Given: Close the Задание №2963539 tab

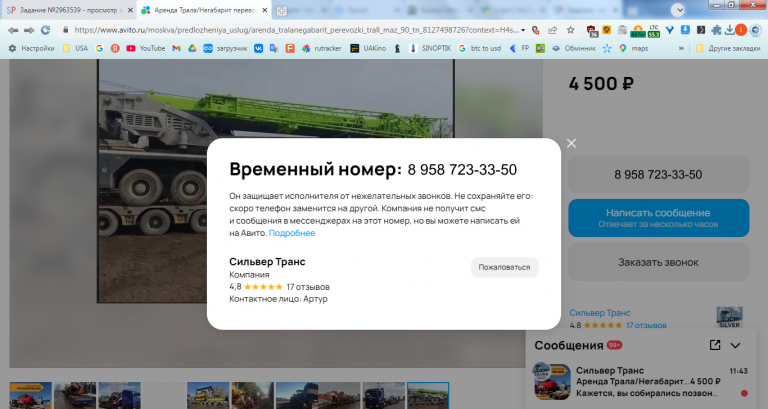Looking at the screenshot, I should [131, 10].
